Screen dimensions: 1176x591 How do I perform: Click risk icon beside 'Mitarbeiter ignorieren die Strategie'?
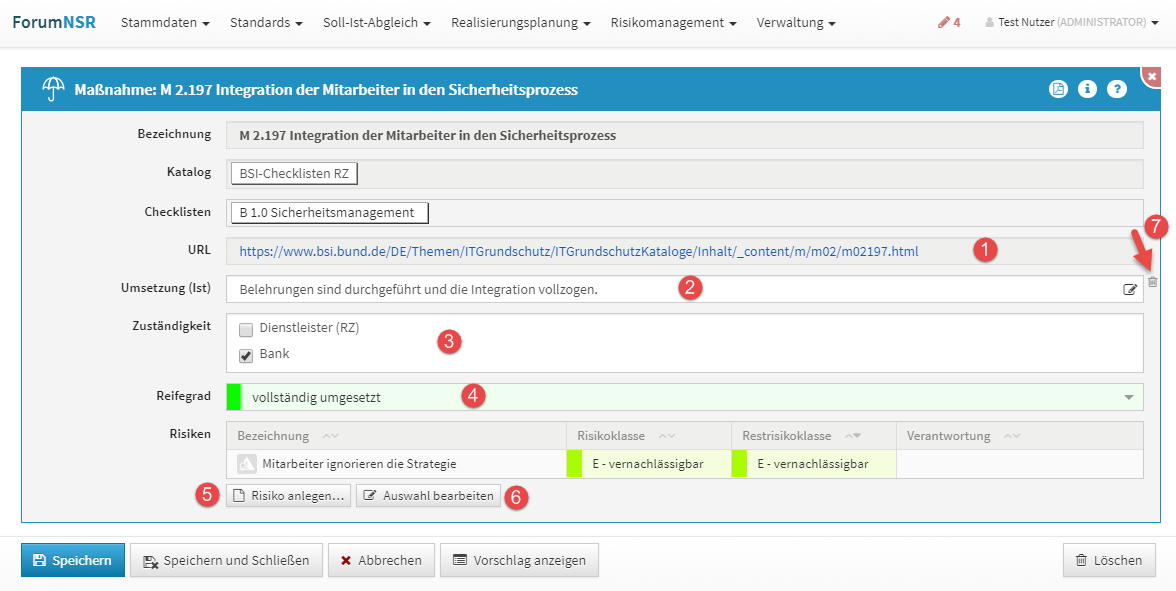(247, 464)
